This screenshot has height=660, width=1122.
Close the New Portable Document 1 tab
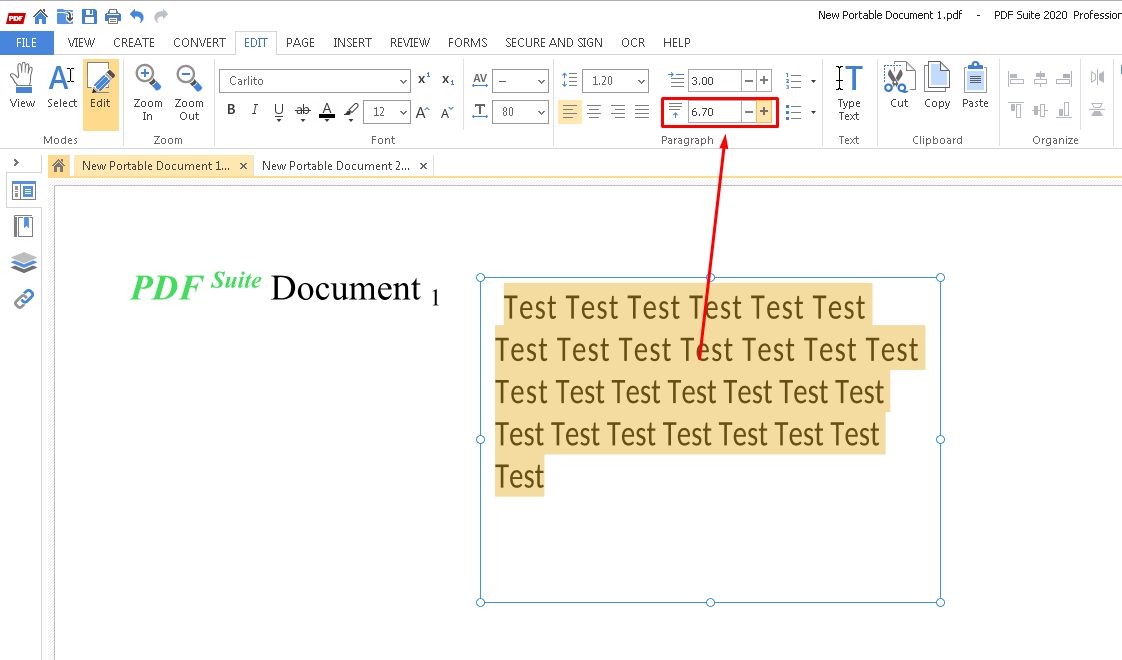tap(243, 166)
